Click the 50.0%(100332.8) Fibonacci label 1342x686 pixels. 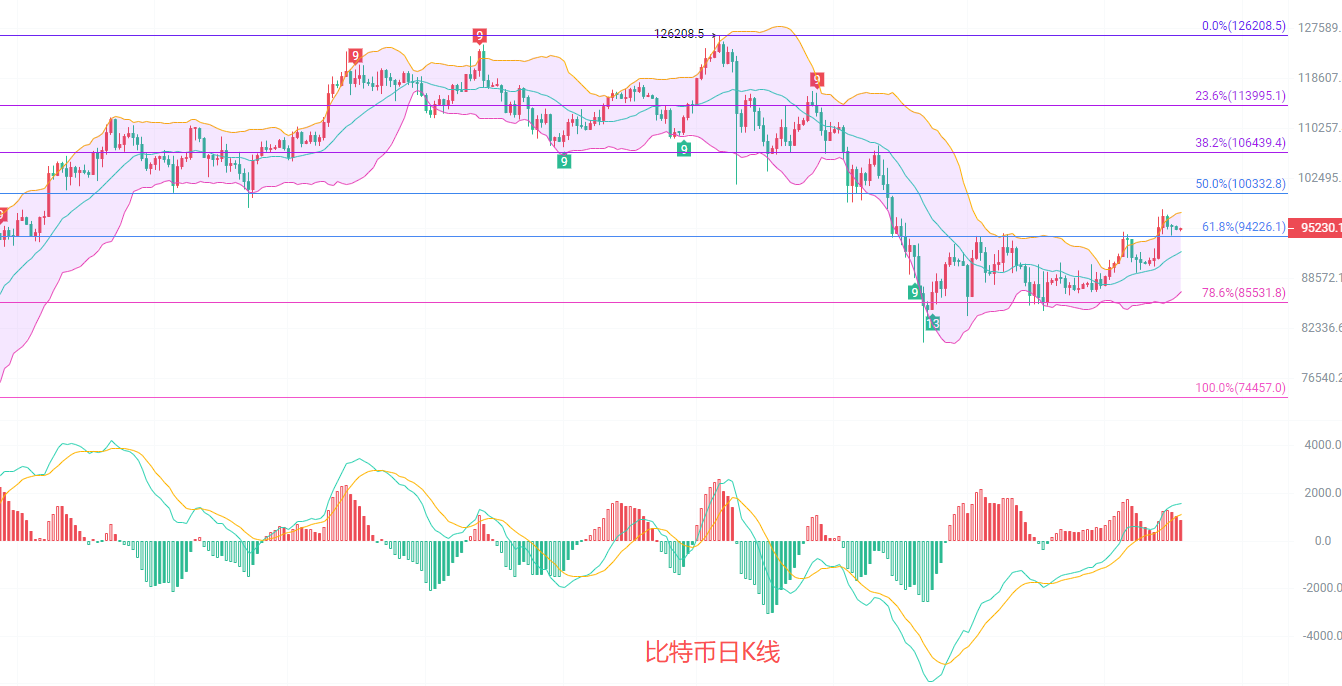(1240, 184)
